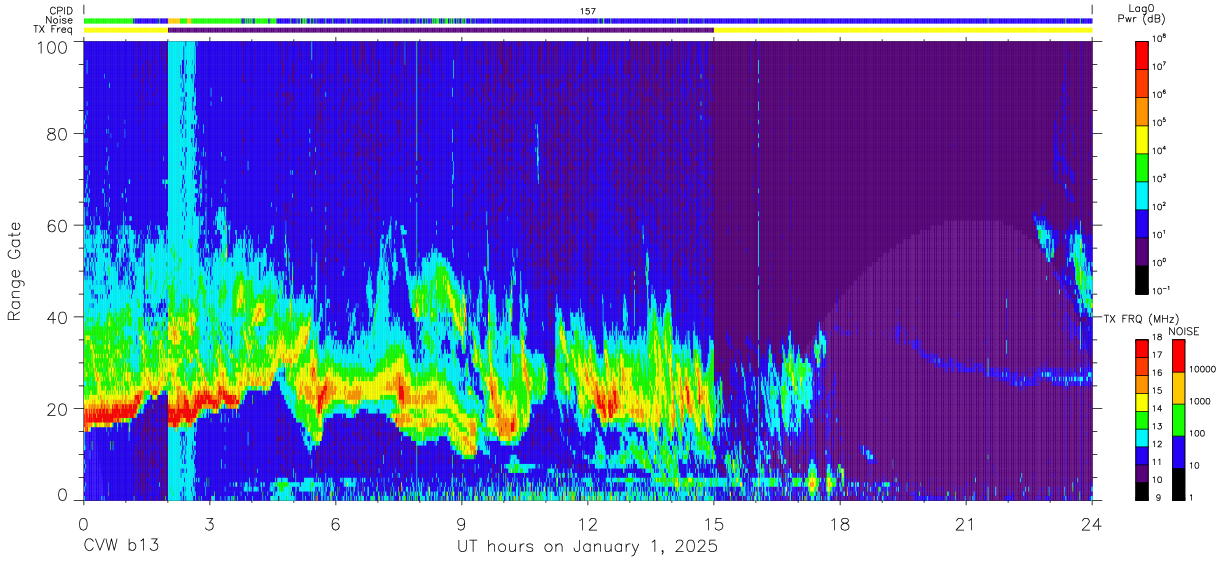Click the '10000' tick on NOISE colorbar
Screen dimensions: 1228x567
coord(1201,370)
